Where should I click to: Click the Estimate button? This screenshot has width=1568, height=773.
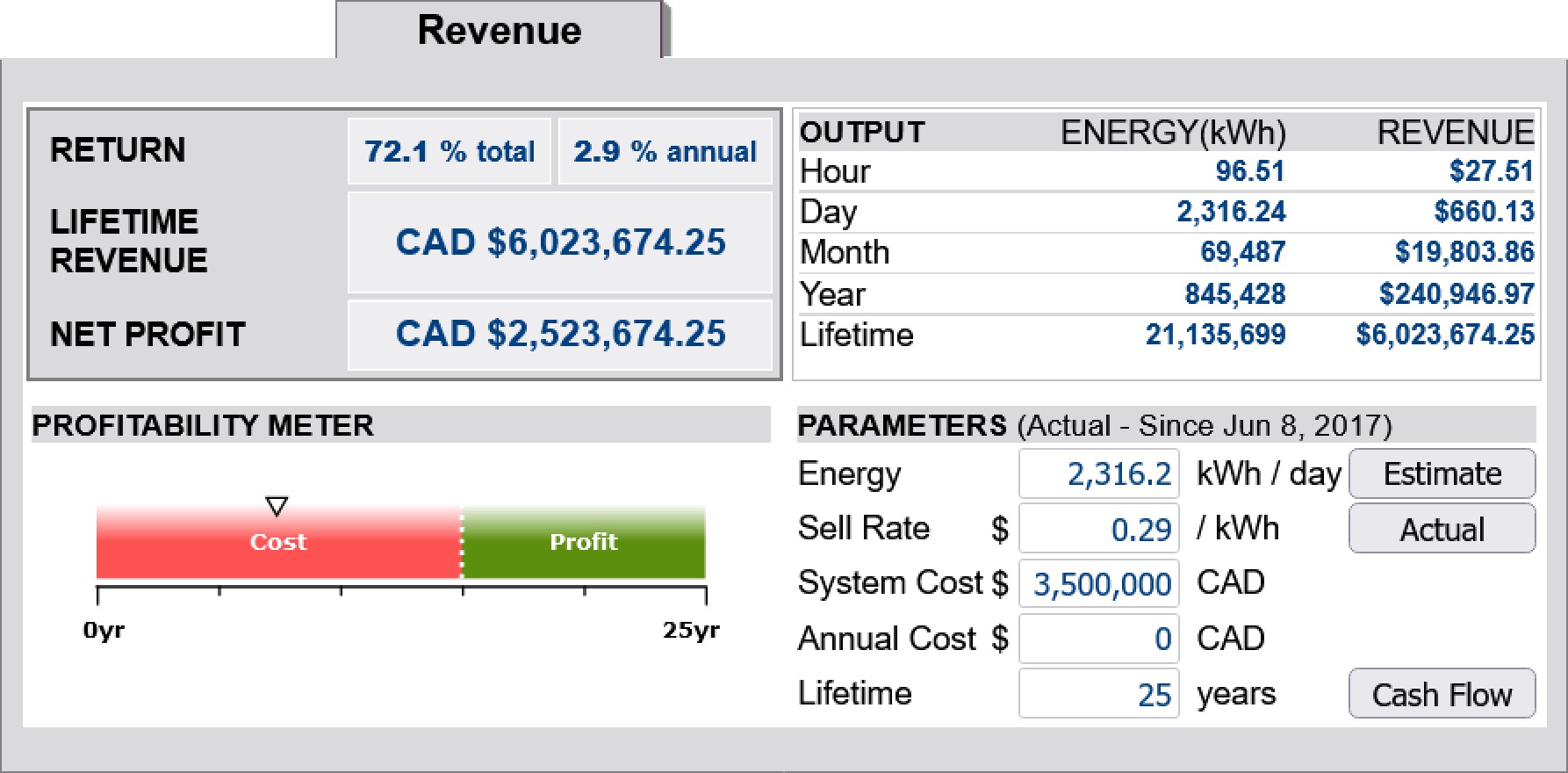click(1442, 474)
